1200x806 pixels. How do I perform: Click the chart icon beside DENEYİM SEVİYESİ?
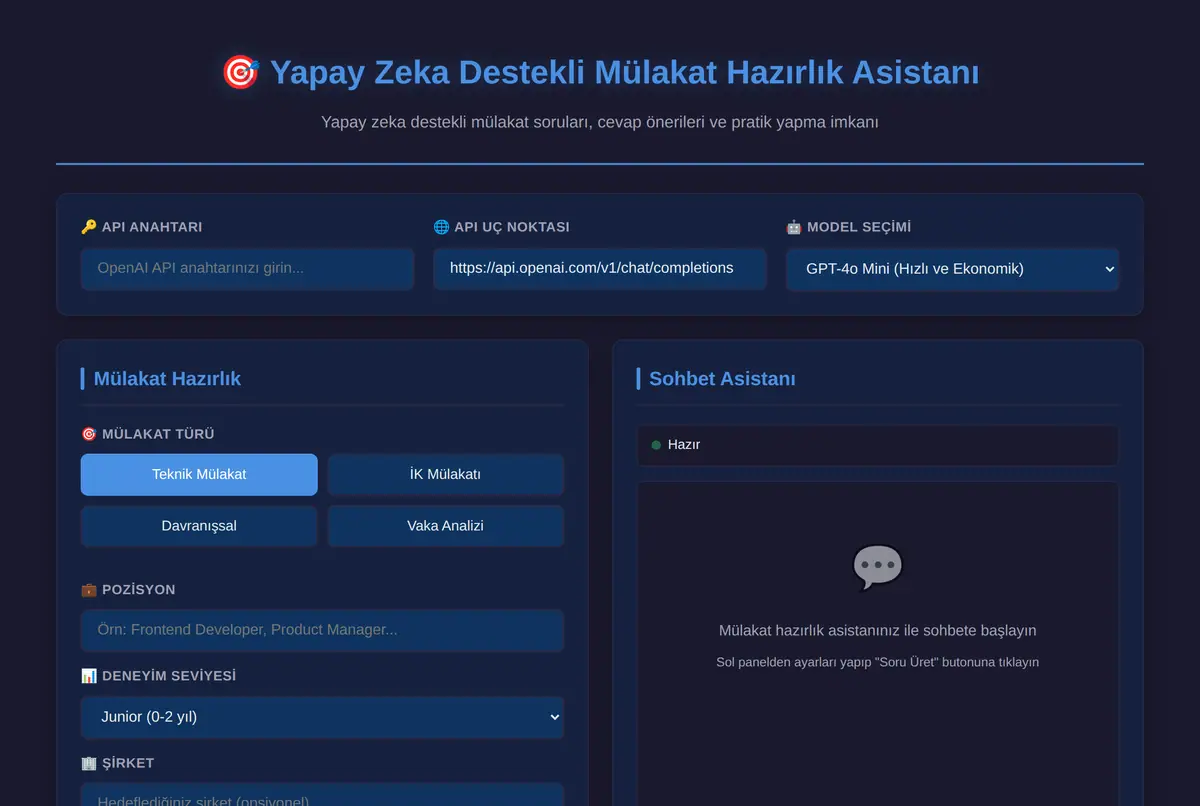tap(89, 676)
